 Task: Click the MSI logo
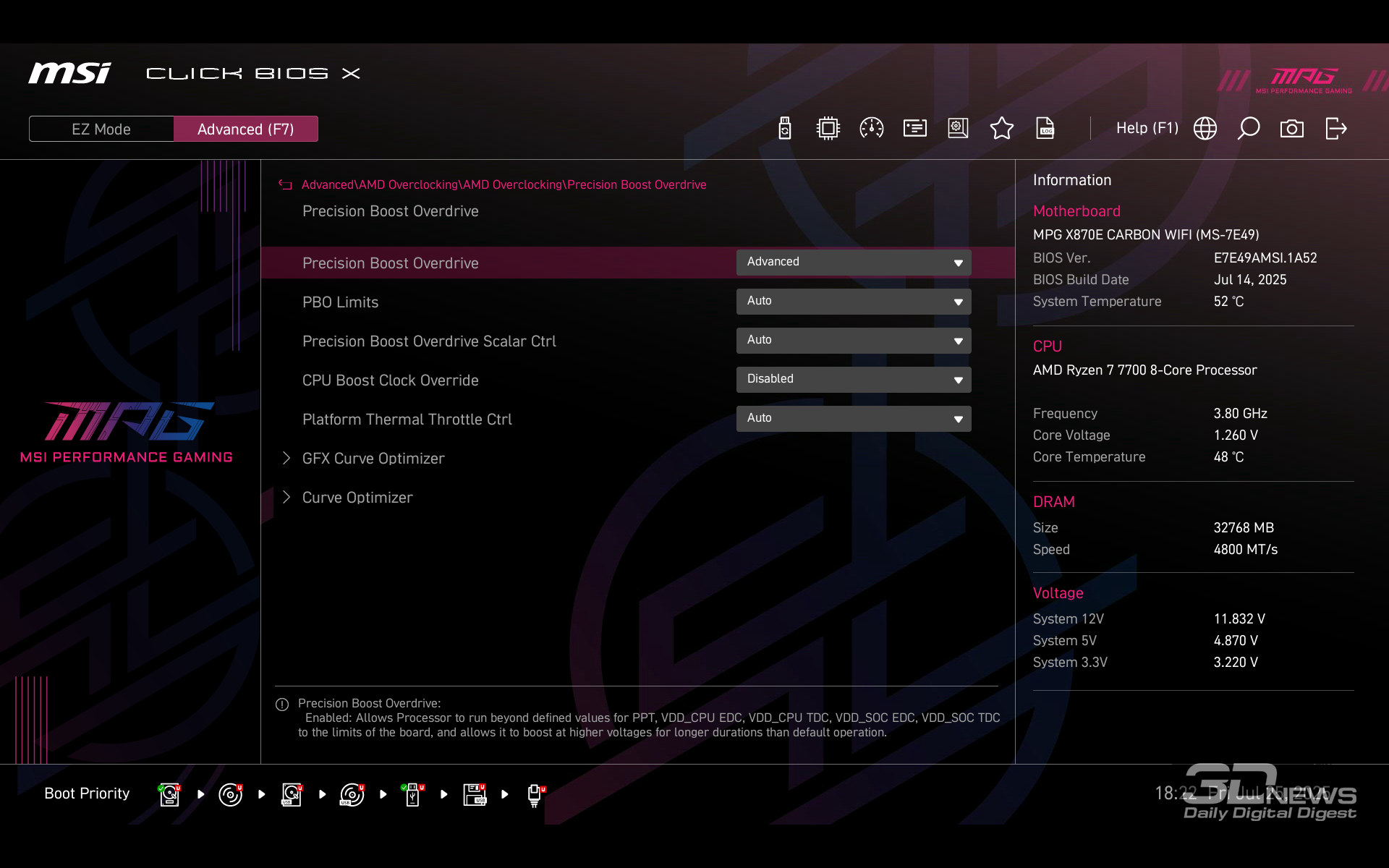point(69,73)
